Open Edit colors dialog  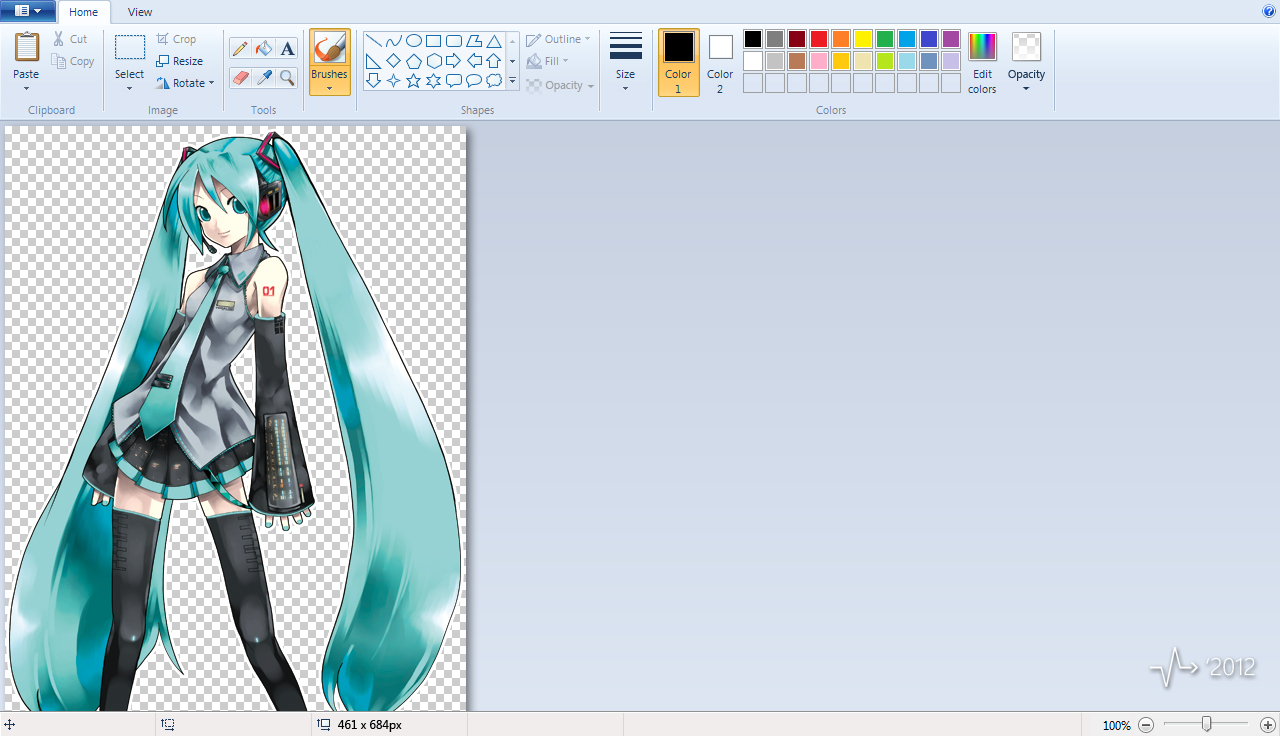tap(982, 63)
